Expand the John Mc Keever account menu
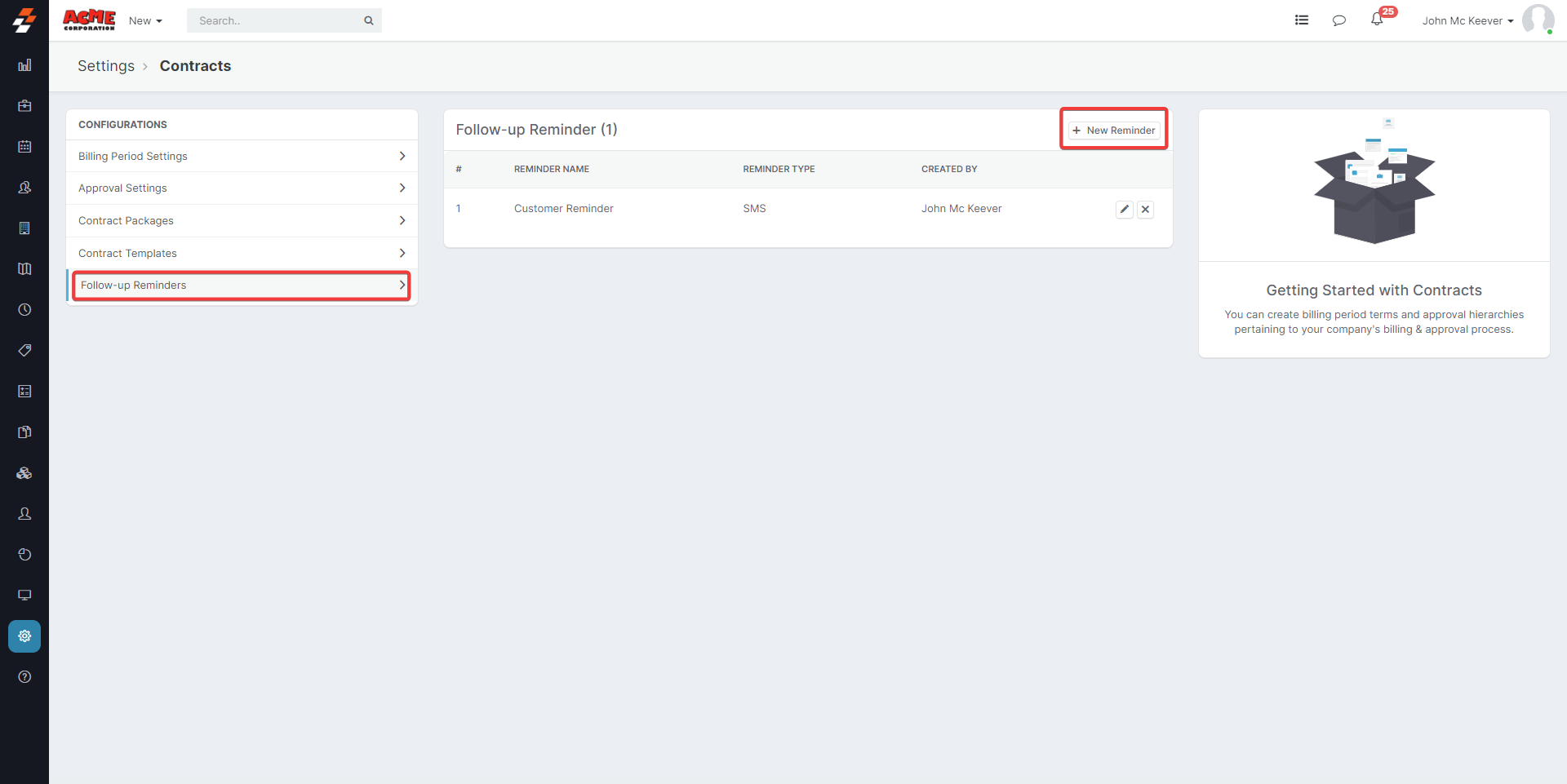 click(1467, 20)
